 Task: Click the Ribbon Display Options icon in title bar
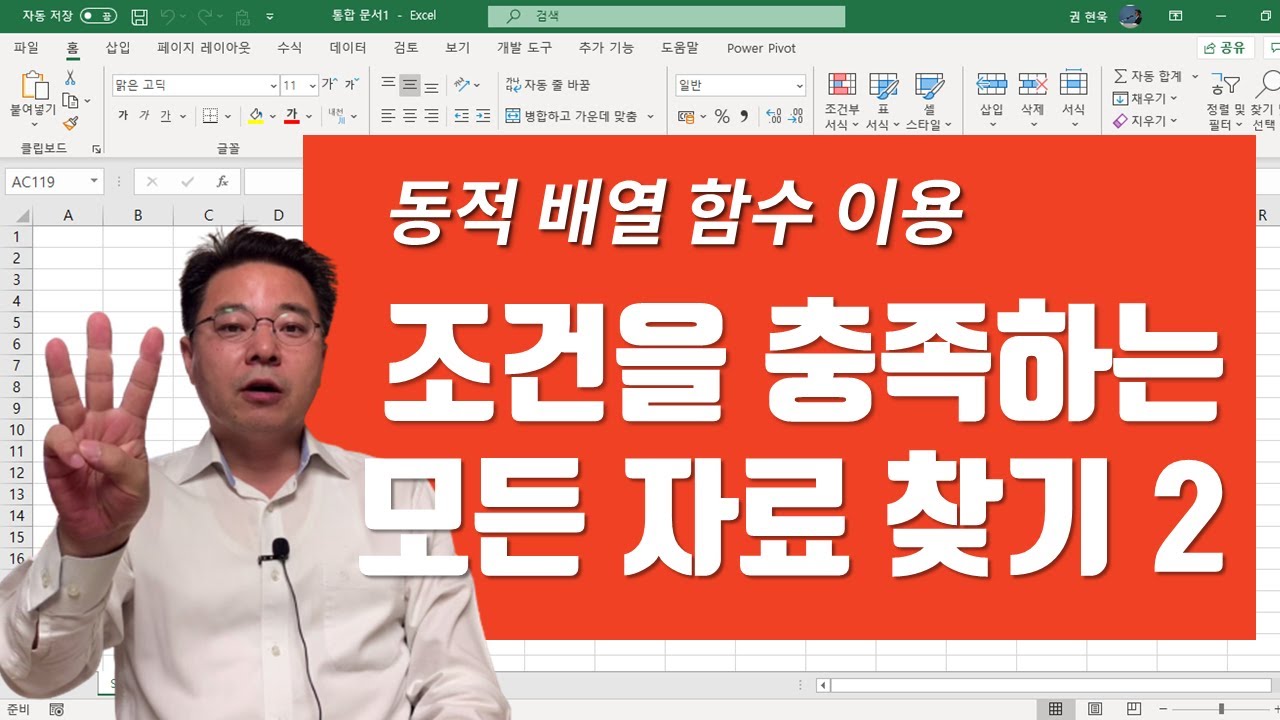pos(1176,16)
